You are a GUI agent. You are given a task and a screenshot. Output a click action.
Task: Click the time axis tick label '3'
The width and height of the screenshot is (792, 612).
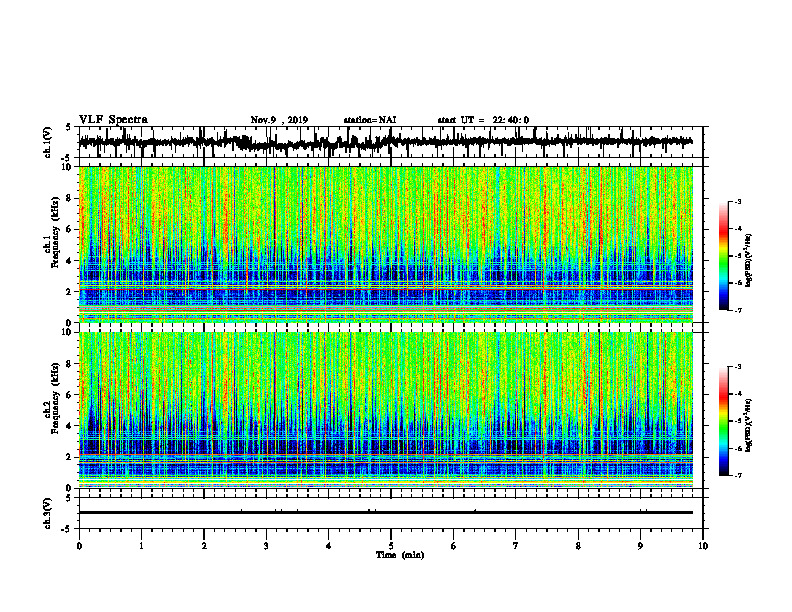266,546
